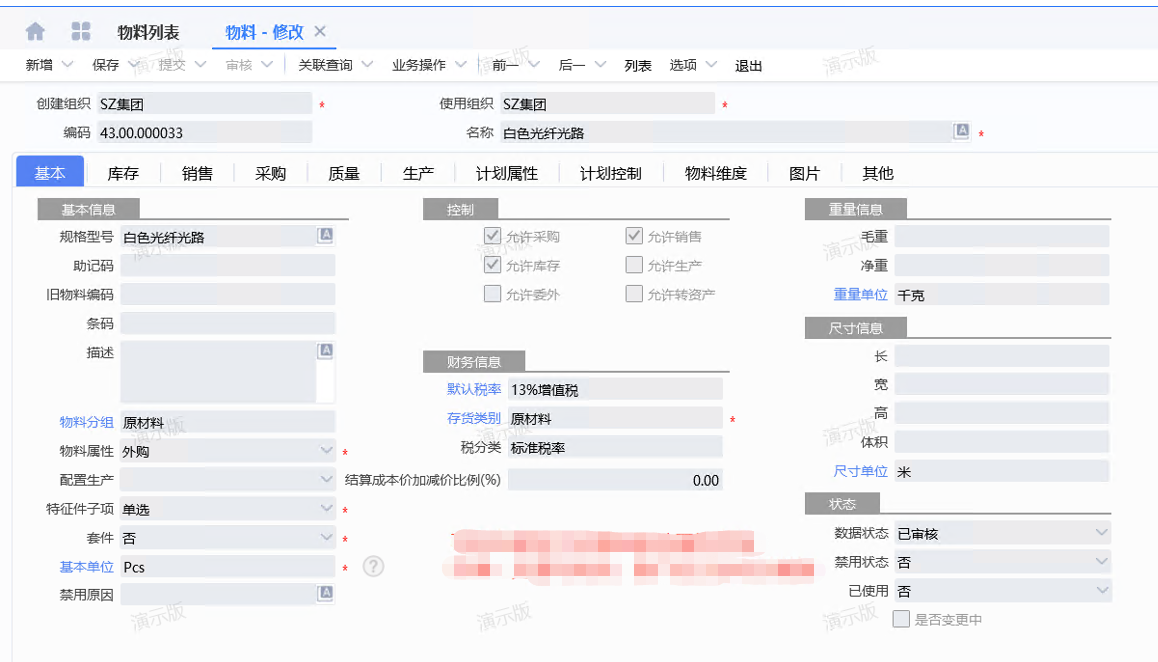
Task: Enable the 允许生产 checkbox
Action: coord(633,265)
